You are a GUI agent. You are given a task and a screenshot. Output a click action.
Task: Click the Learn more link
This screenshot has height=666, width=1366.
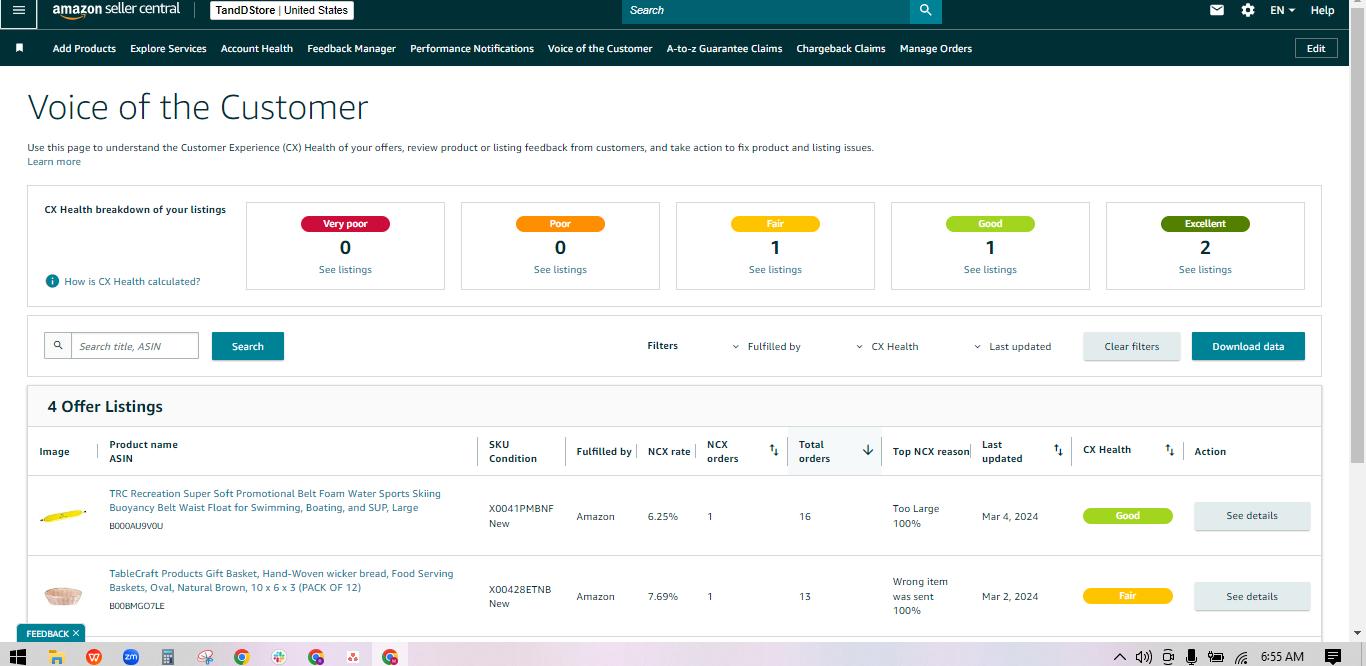coord(54,161)
